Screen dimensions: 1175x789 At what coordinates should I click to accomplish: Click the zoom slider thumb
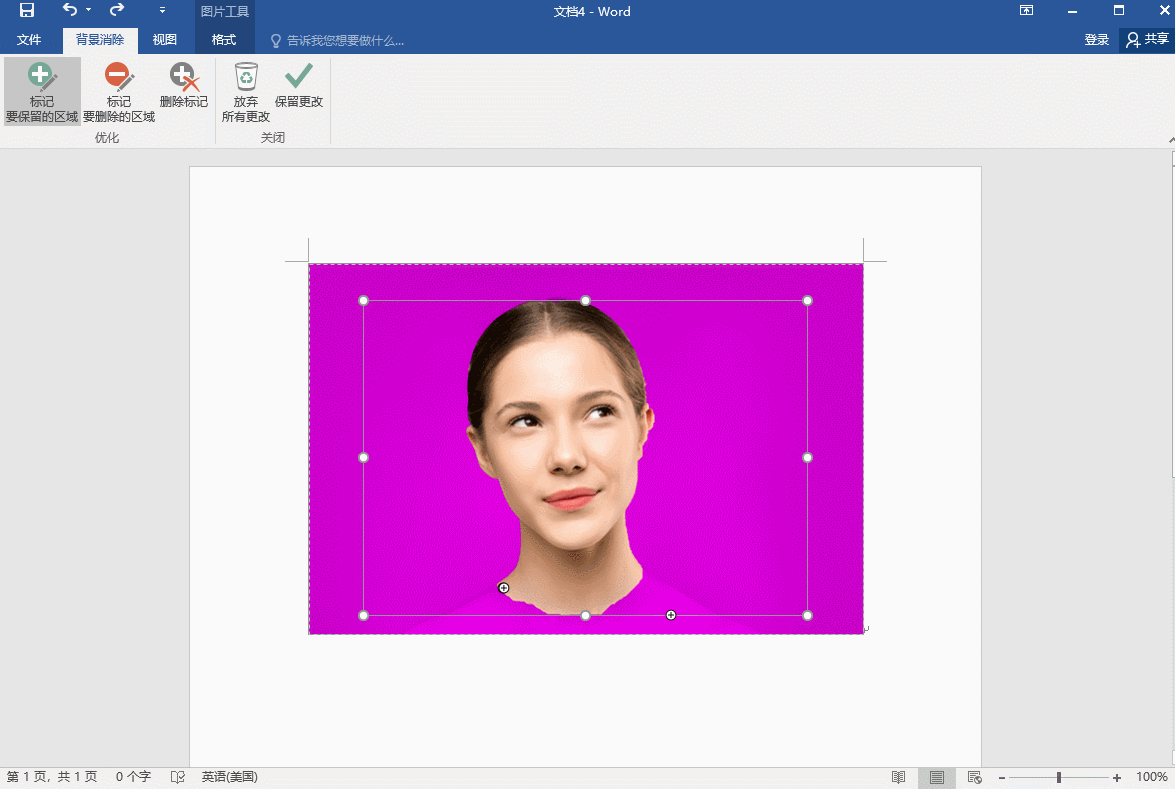(x=1059, y=778)
